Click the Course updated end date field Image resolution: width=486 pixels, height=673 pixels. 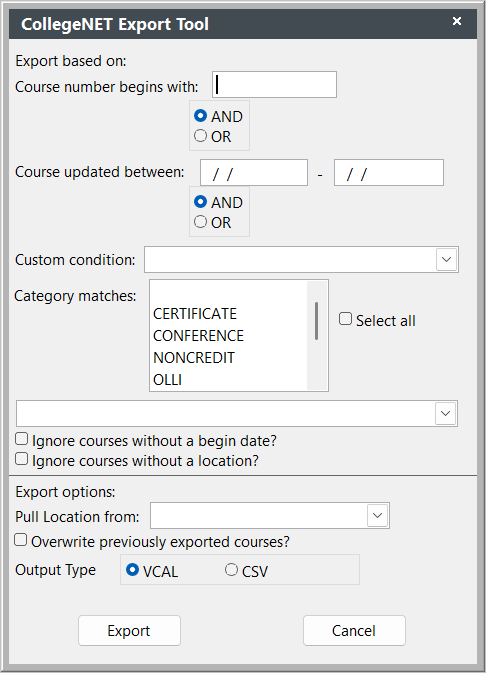pos(389,173)
